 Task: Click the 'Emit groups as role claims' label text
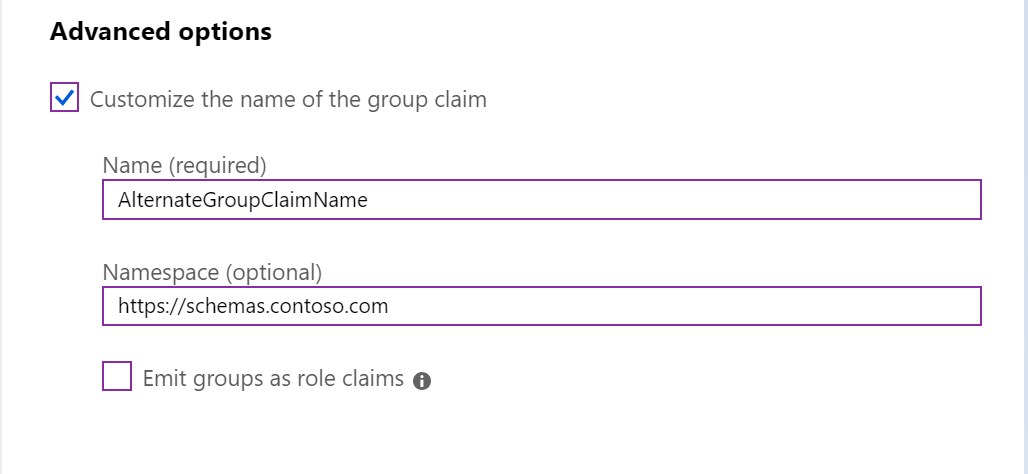coord(273,378)
